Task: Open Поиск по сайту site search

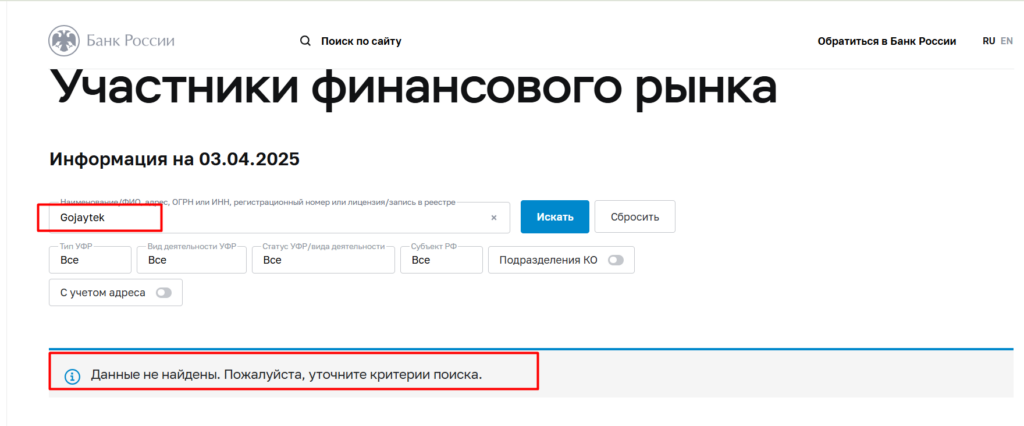Action: 361,41
